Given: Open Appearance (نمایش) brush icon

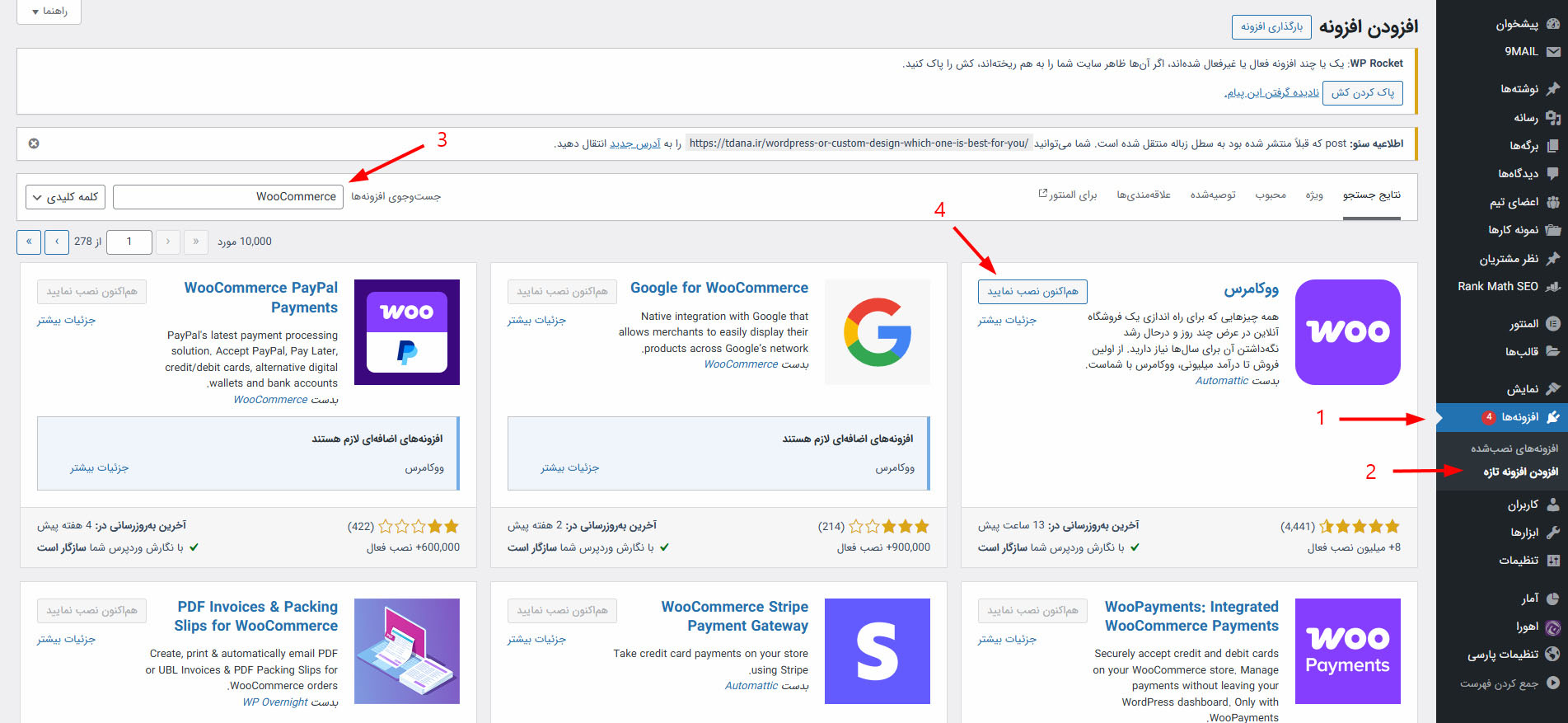Looking at the screenshot, I should [x=1552, y=388].
